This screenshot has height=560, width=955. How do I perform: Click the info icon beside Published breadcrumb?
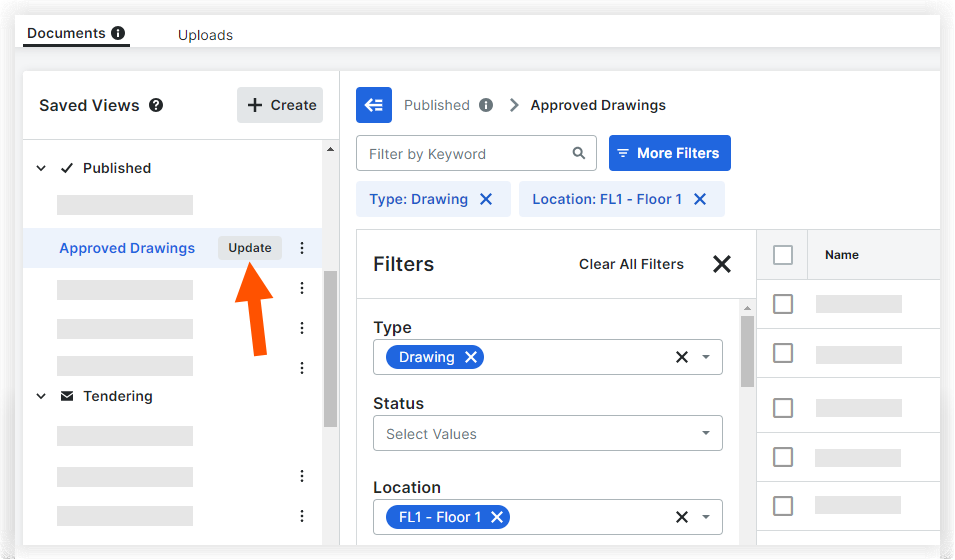(x=486, y=105)
